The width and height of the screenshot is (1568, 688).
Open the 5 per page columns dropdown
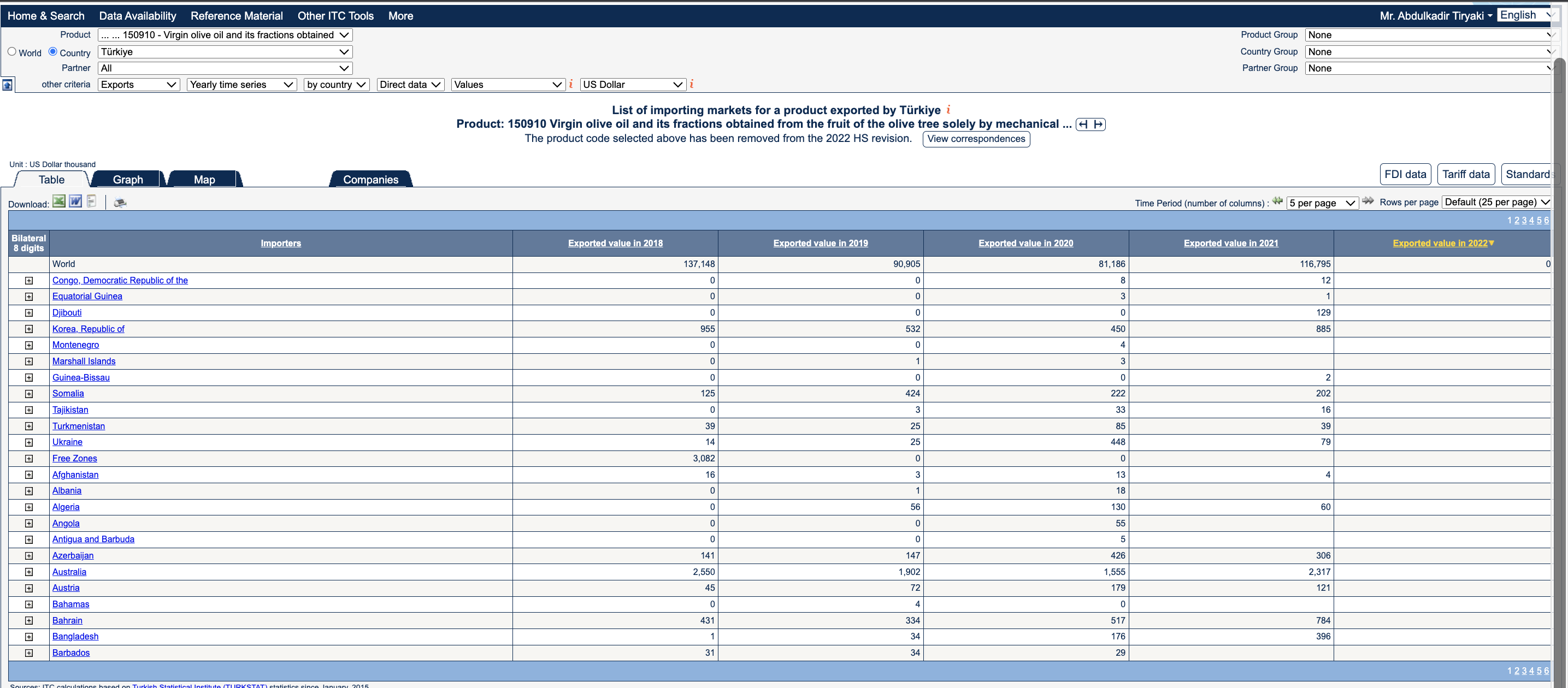[x=1323, y=203]
